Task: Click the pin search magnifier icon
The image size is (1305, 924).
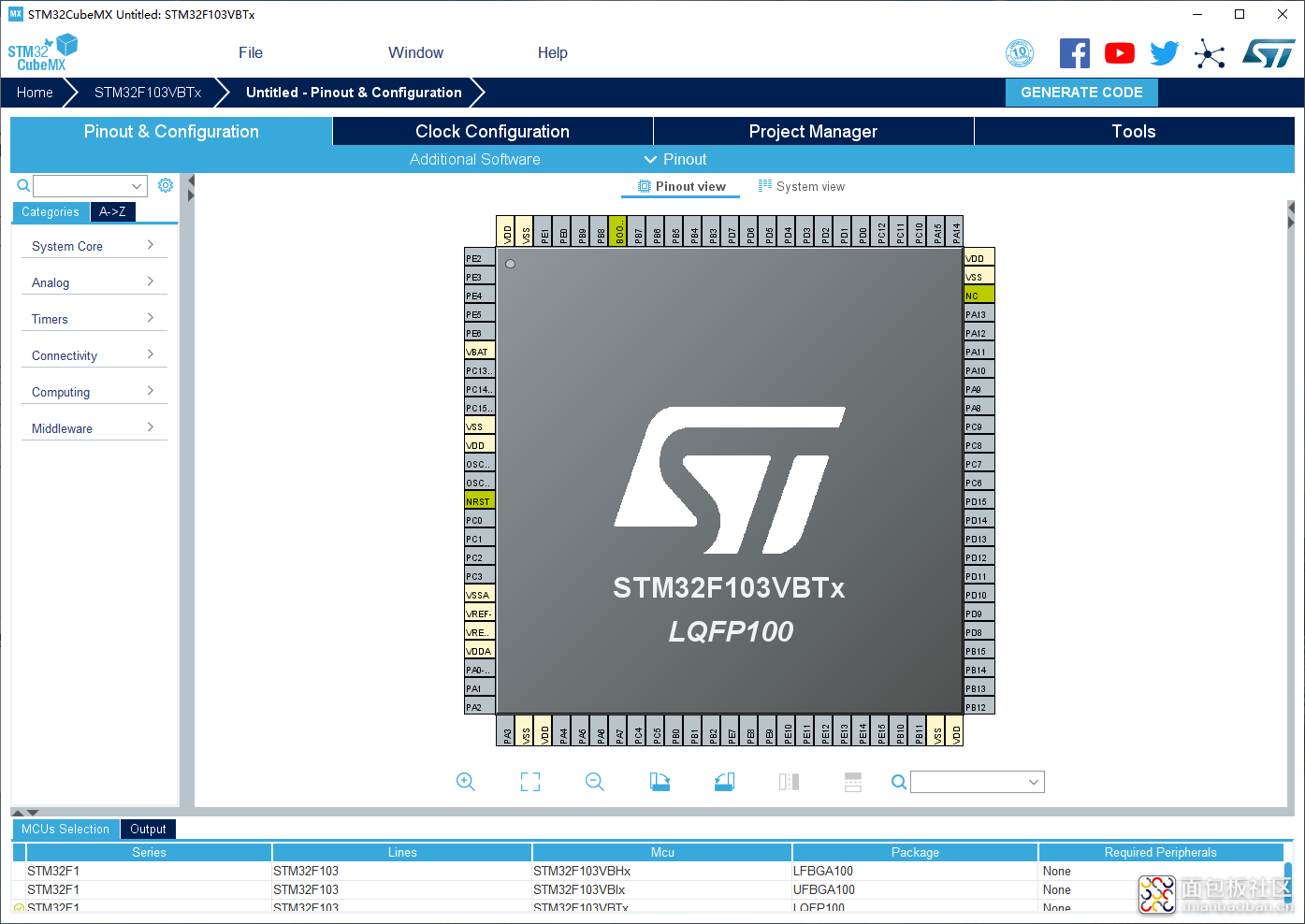Action: click(x=898, y=782)
